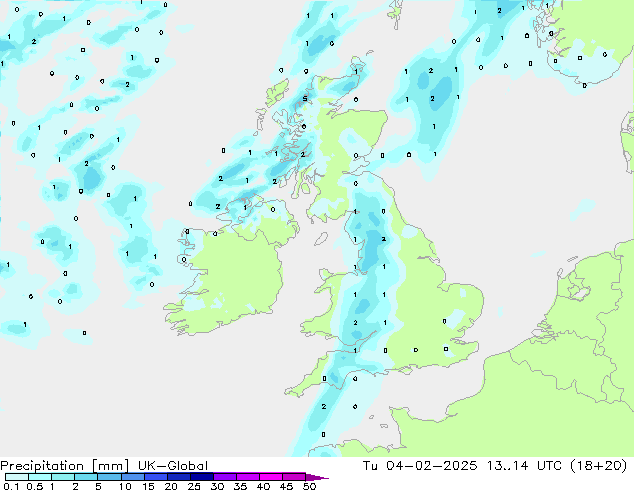Viewport: 634px width, 490px height.
Task: Click the '0.1' legend value label
Action: (11, 486)
